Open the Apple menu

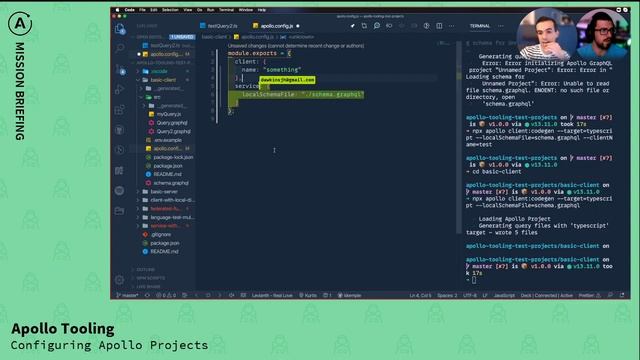click(x=118, y=10)
